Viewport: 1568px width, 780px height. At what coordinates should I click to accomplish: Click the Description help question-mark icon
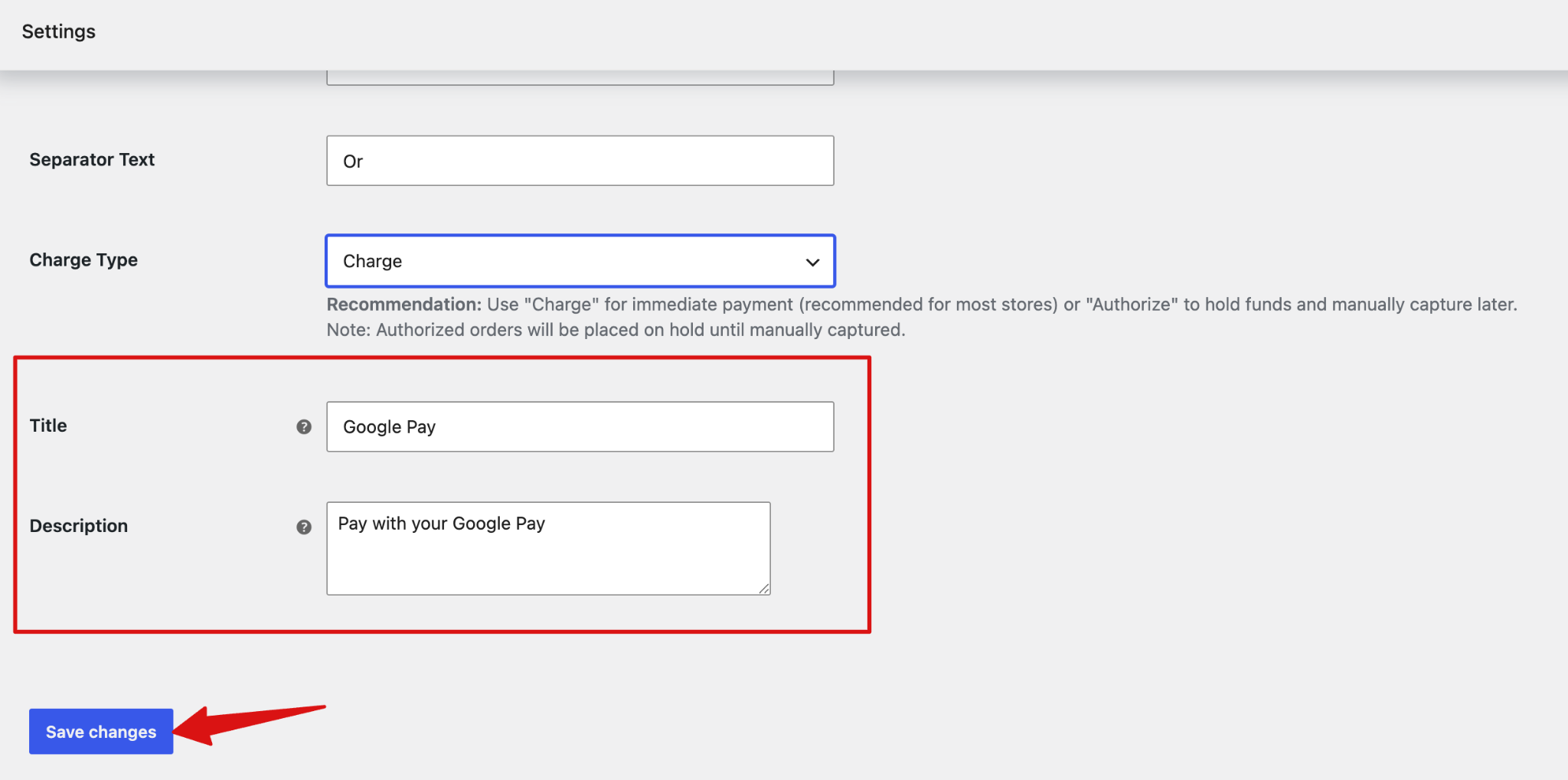tap(304, 527)
